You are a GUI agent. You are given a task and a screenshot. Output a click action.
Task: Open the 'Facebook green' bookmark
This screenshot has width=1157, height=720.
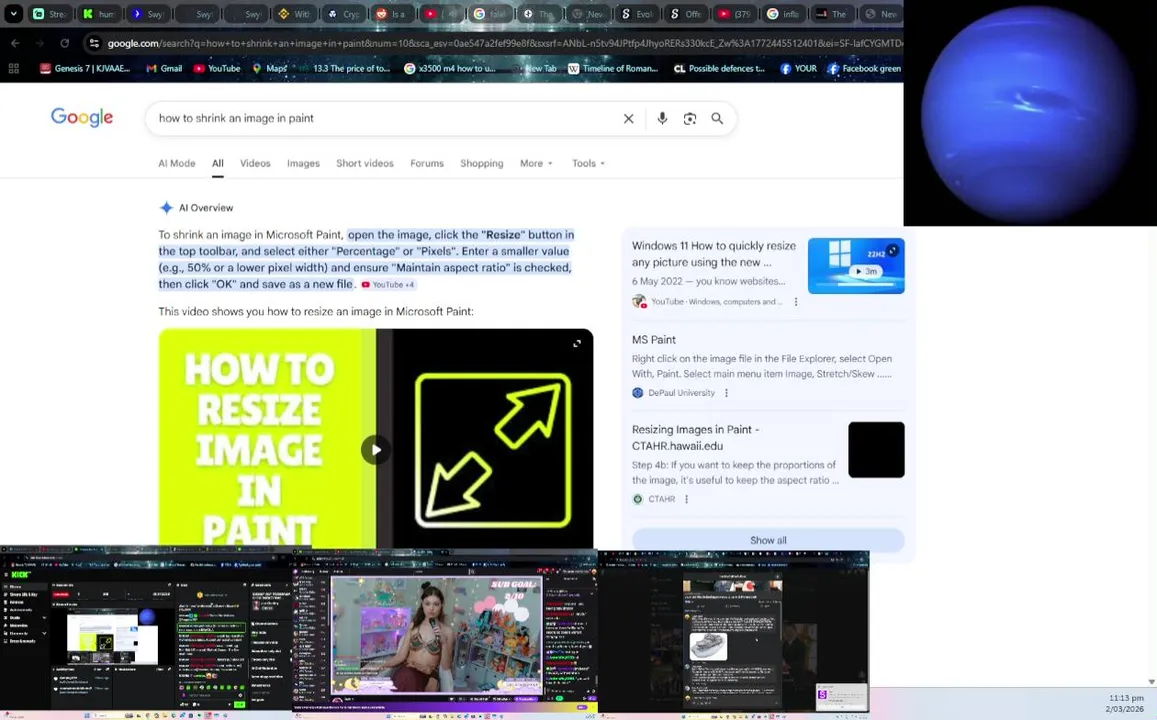point(864,68)
